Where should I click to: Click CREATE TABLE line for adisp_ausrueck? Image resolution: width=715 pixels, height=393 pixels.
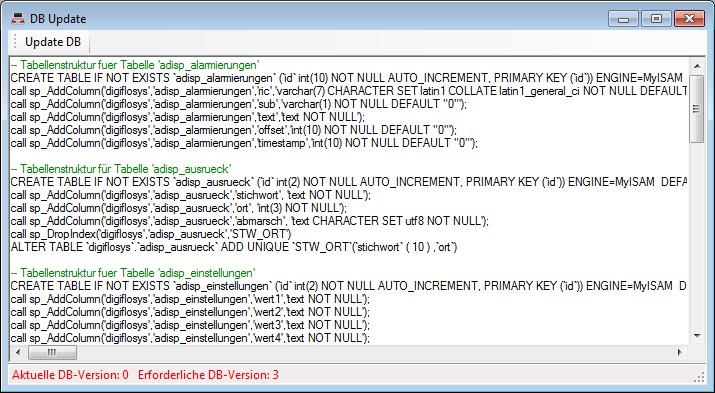pyautogui.click(x=349, y=182)
